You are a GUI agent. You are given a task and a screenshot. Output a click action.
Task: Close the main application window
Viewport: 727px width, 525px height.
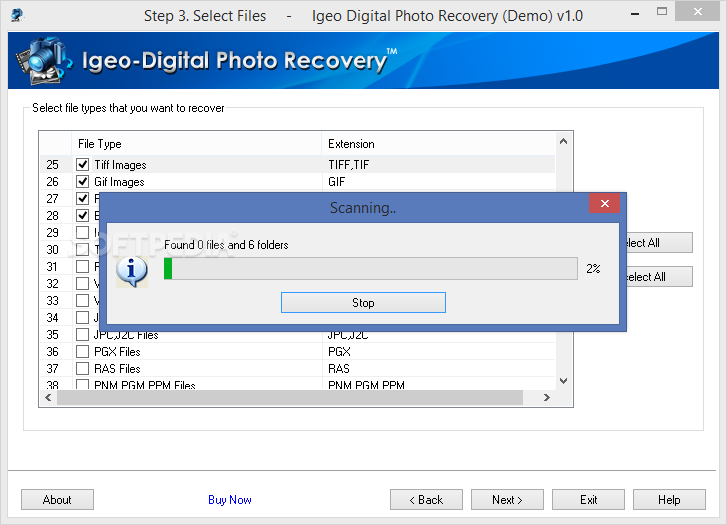click(698, 12)
